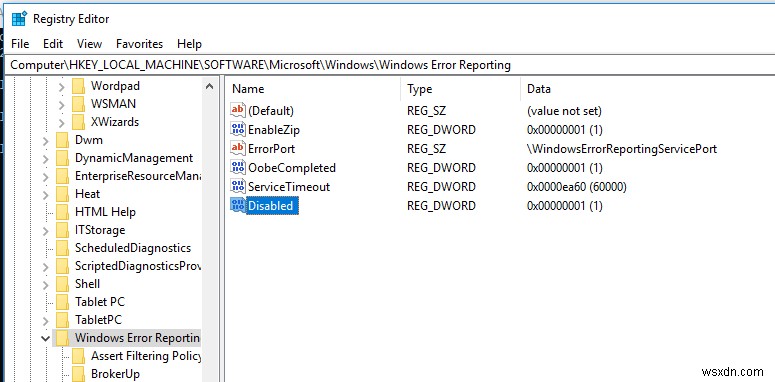The height and width of the screenshot is (382, 775).
Task: Click the DynamicManagement folder icon
Action: [x=63, y=158]
